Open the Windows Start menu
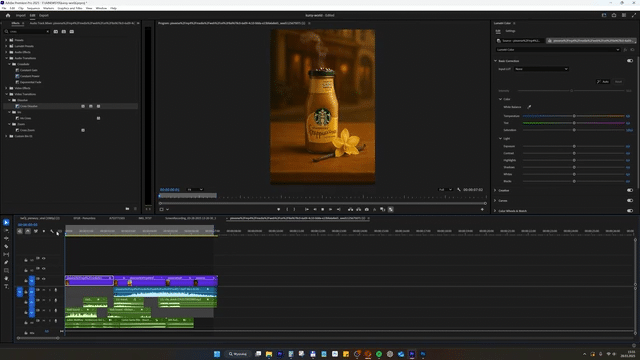Viewport: 640px width, 360px height. pyautogui.click(x=217, y=354)
